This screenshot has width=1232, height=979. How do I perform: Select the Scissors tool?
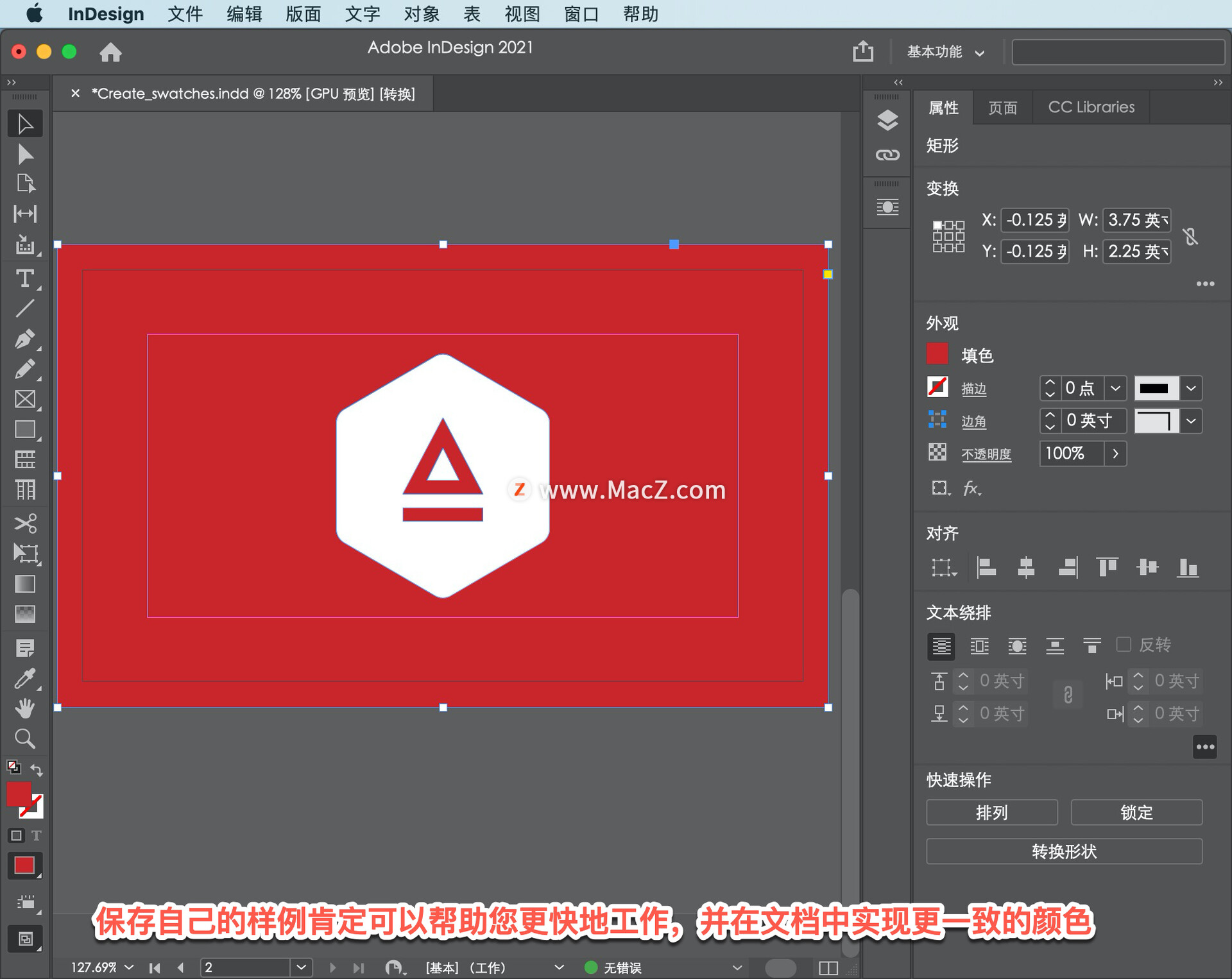pos(25,524)
